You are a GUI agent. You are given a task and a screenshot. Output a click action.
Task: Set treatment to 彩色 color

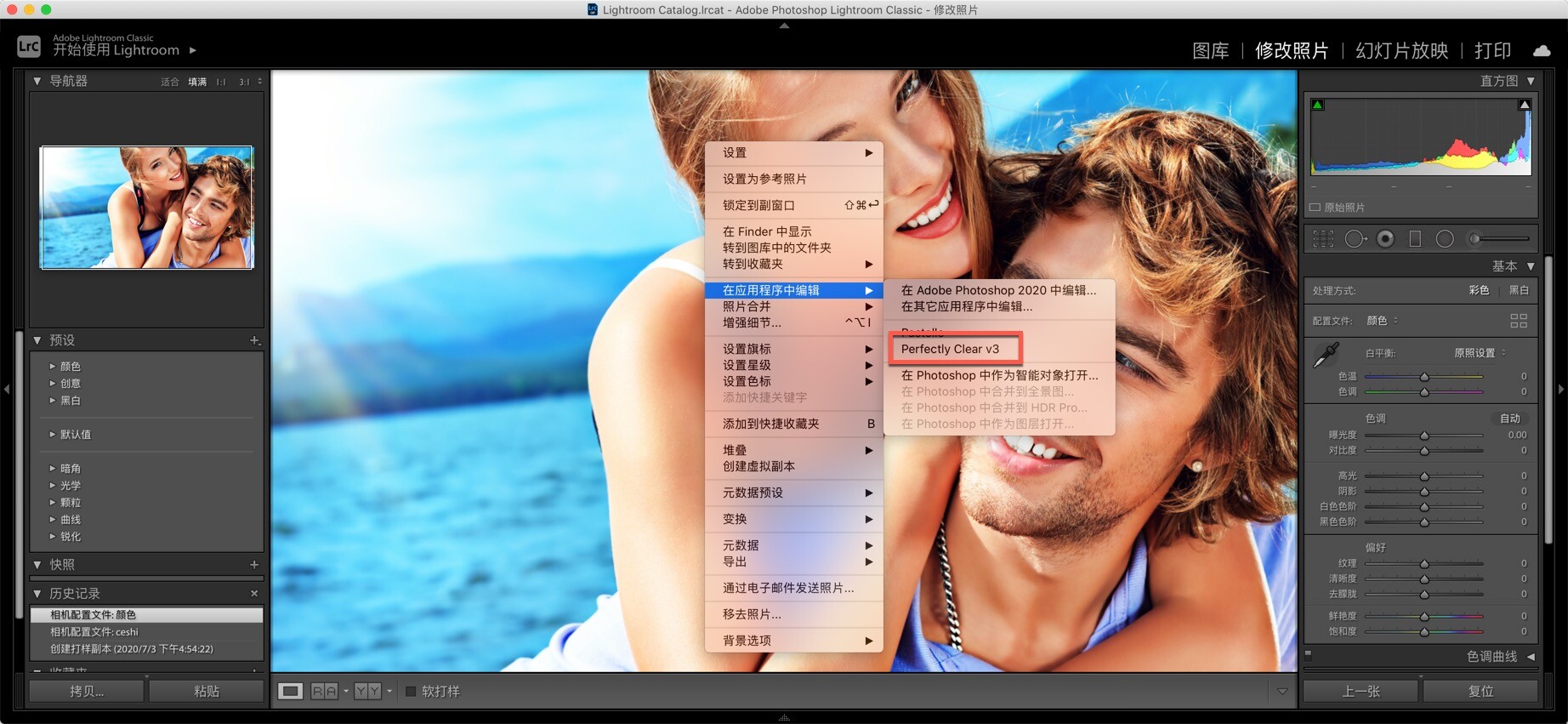pyautogui.click(x=1480, y=291)
